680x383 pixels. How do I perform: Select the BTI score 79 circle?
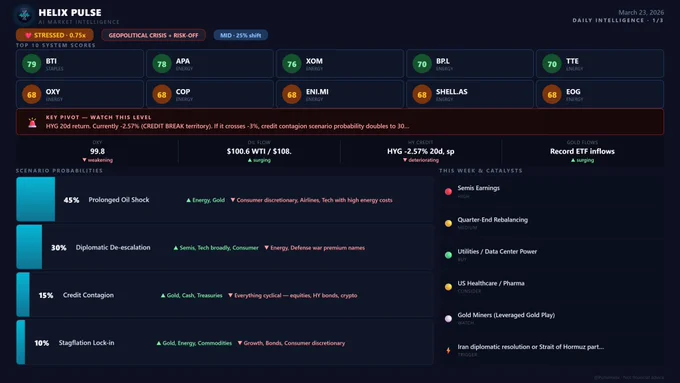pos(32,64)
